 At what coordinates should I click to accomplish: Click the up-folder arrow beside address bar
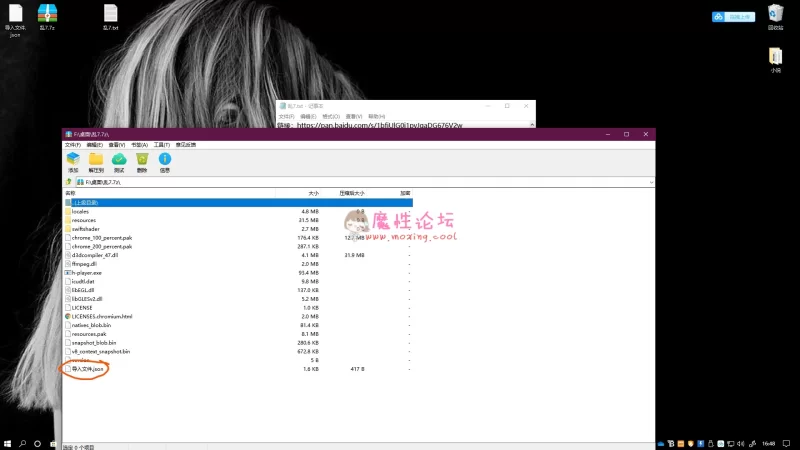click(69, 182)
